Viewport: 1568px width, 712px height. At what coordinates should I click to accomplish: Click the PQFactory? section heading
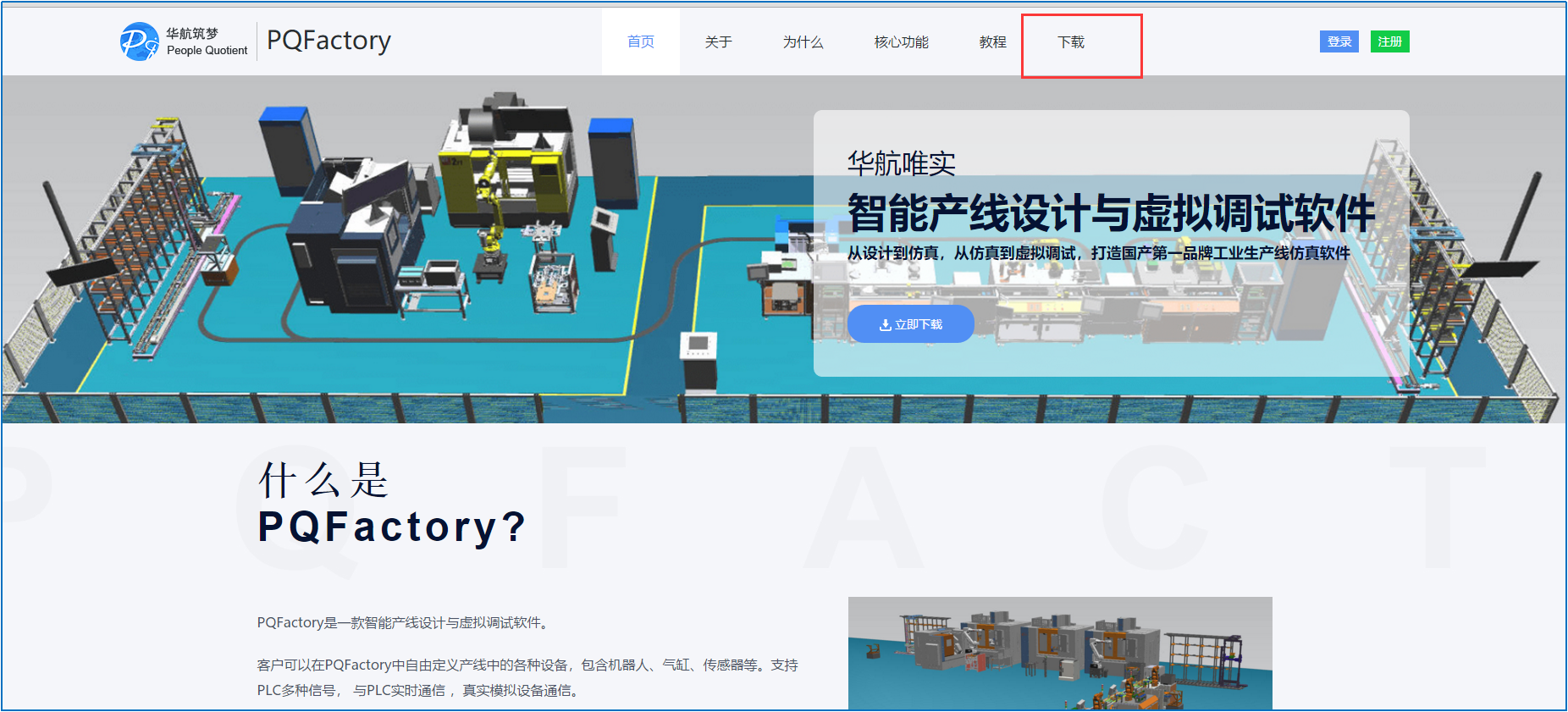point(392,527)
